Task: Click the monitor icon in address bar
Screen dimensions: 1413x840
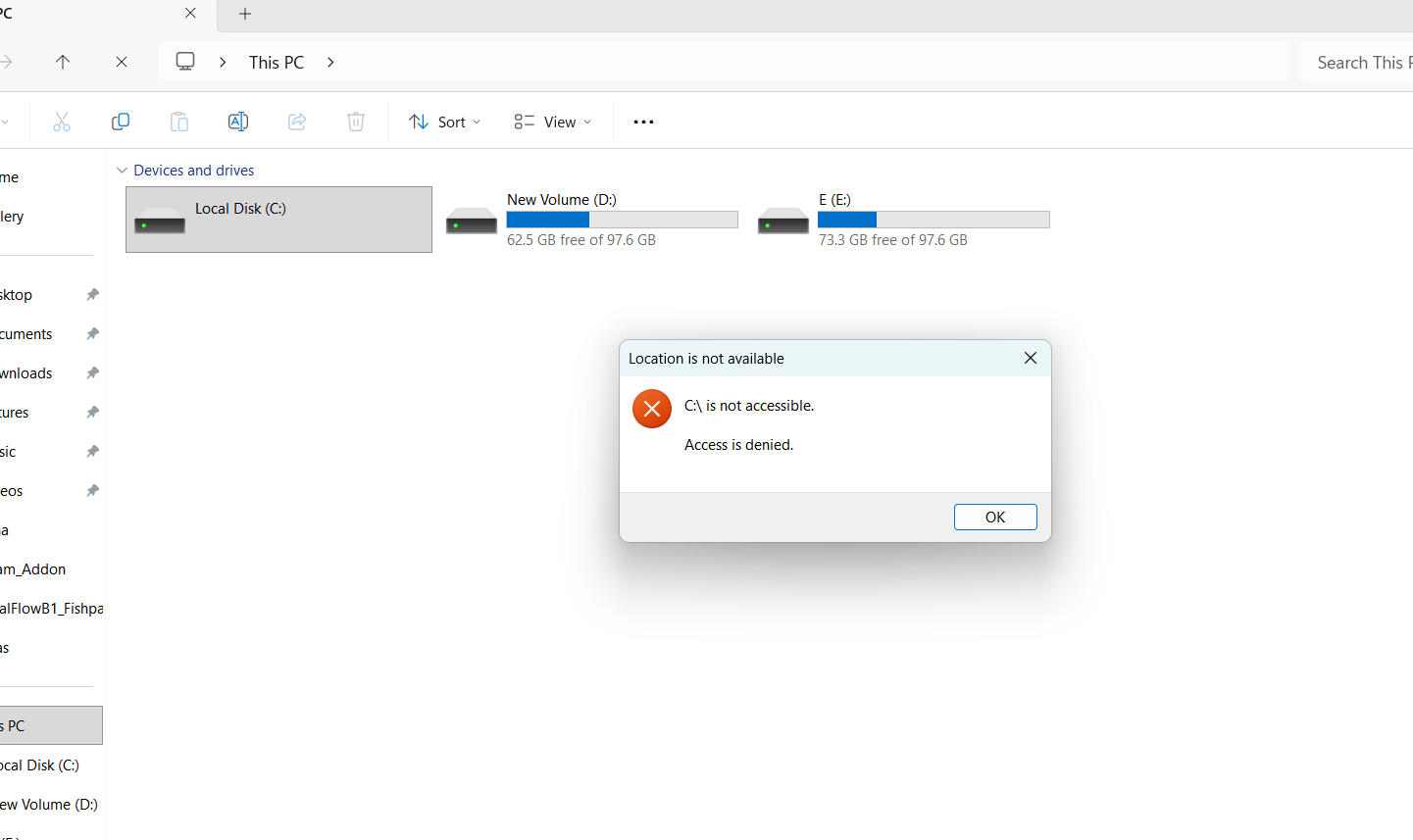Action: [x=185, y=62]
